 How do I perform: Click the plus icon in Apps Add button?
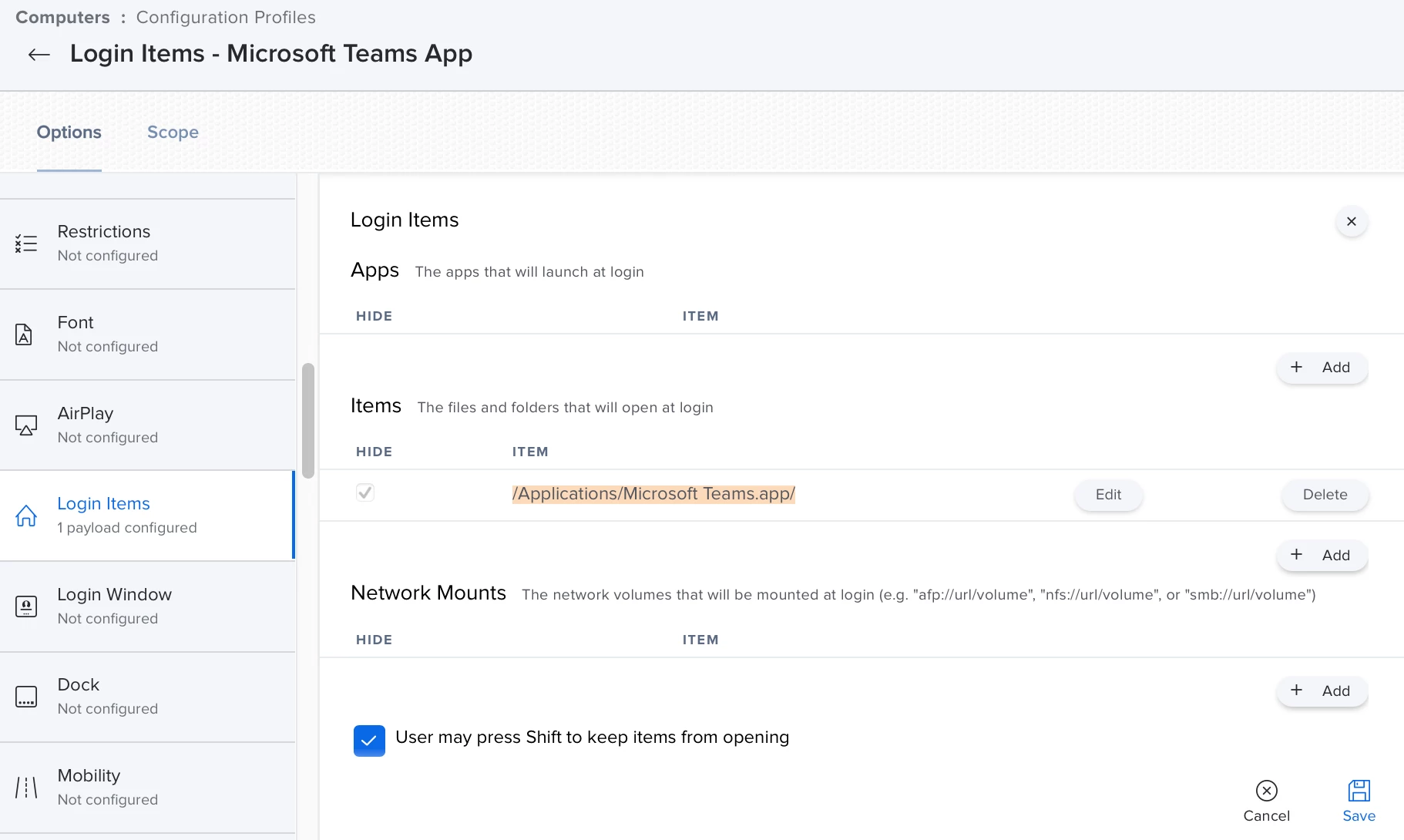pyautogui.click(x=1297, y=367)
